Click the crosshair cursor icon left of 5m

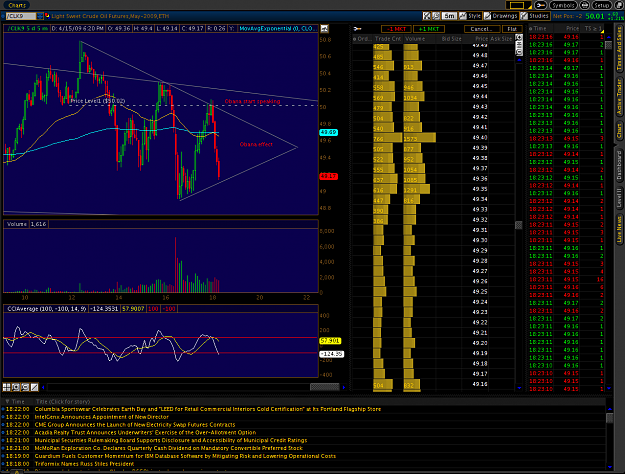click(426, 16)
